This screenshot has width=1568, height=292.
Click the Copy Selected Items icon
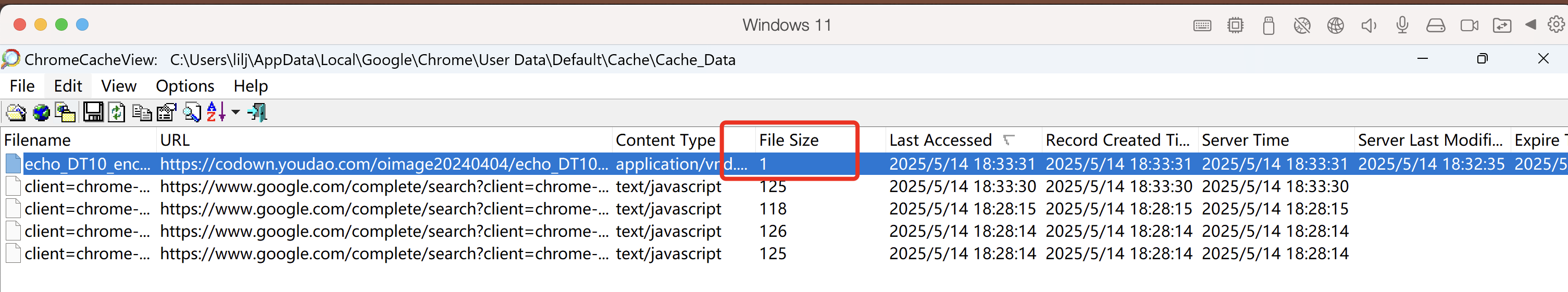(142, 112)
